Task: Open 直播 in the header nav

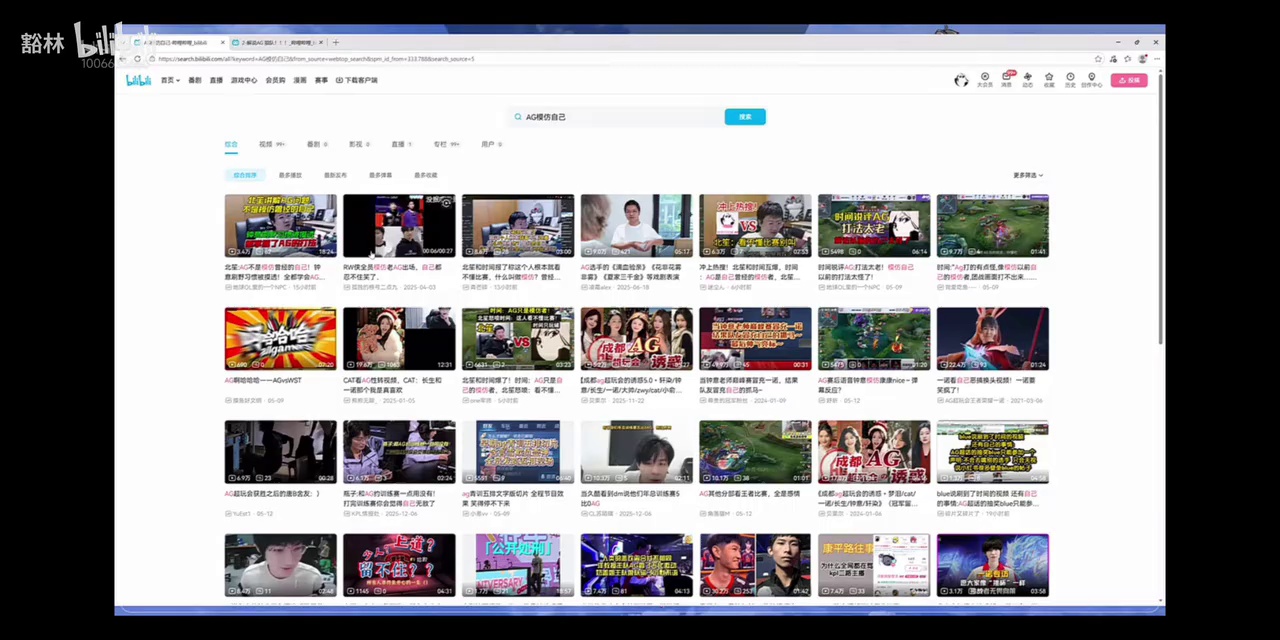Action: point(216,80)
